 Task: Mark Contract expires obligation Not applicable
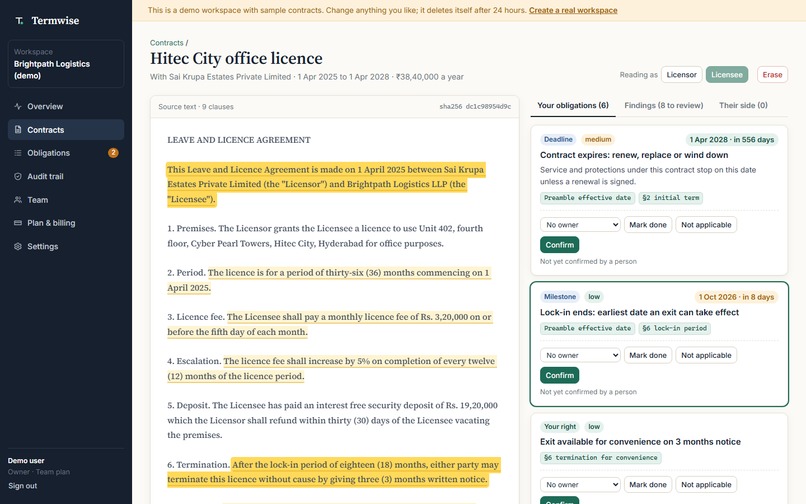(706, 225)
